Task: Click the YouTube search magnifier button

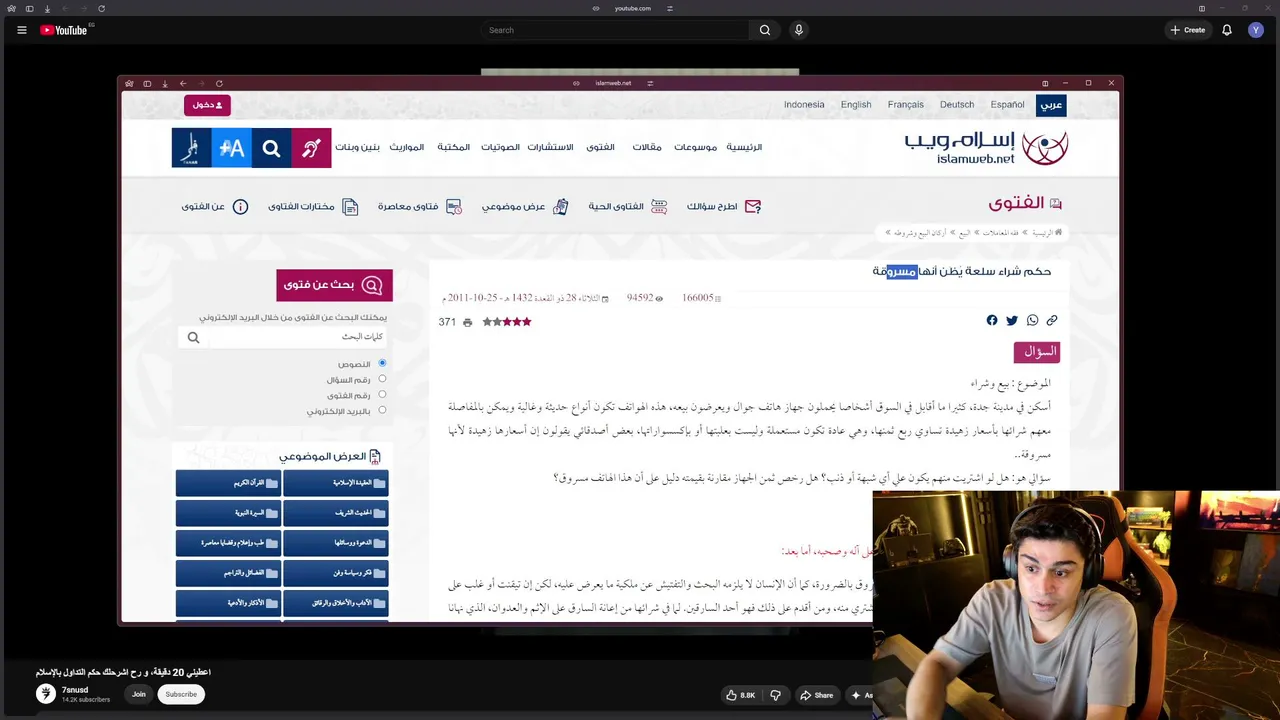Action: pyautogui.click(x=765, y=30)
